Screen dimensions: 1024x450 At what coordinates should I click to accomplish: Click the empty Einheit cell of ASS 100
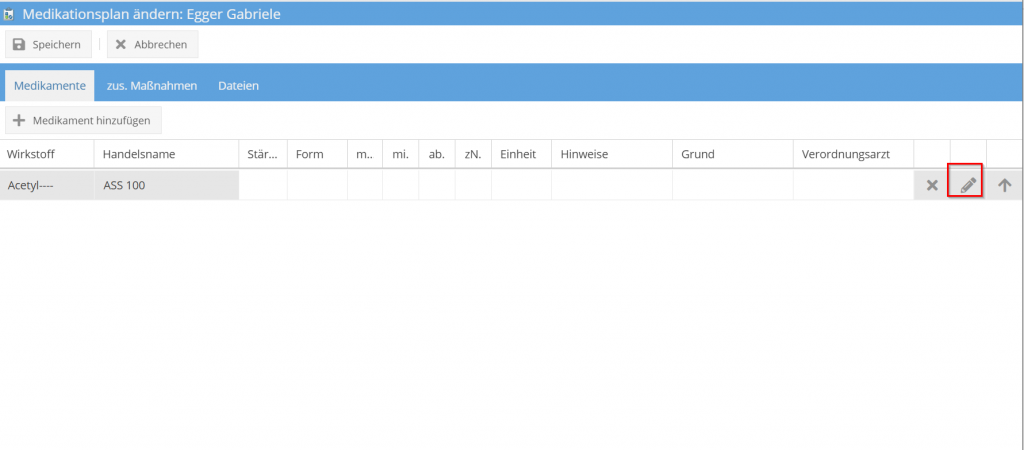tap(522, 185)
